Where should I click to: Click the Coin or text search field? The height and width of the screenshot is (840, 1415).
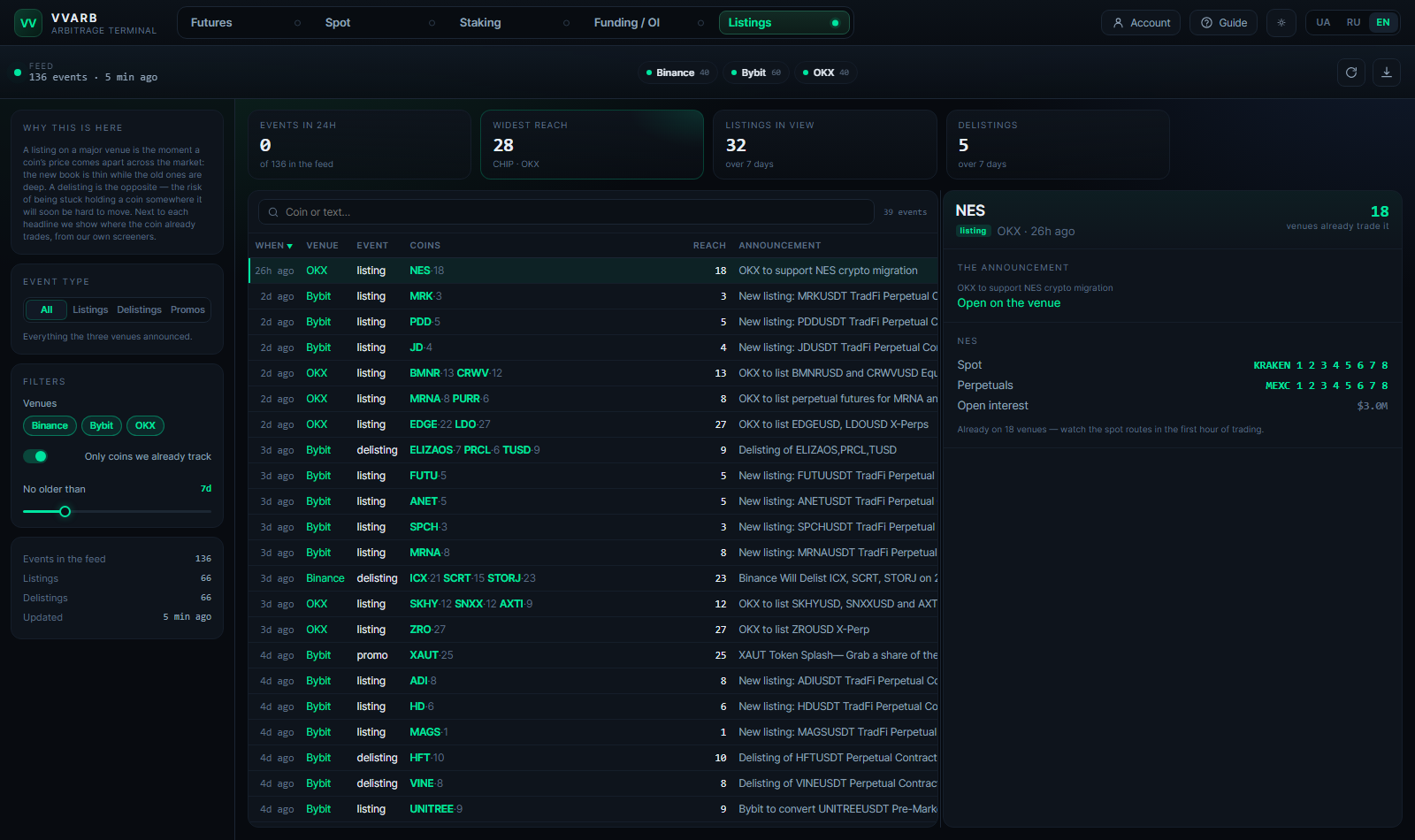pos(566,212)
